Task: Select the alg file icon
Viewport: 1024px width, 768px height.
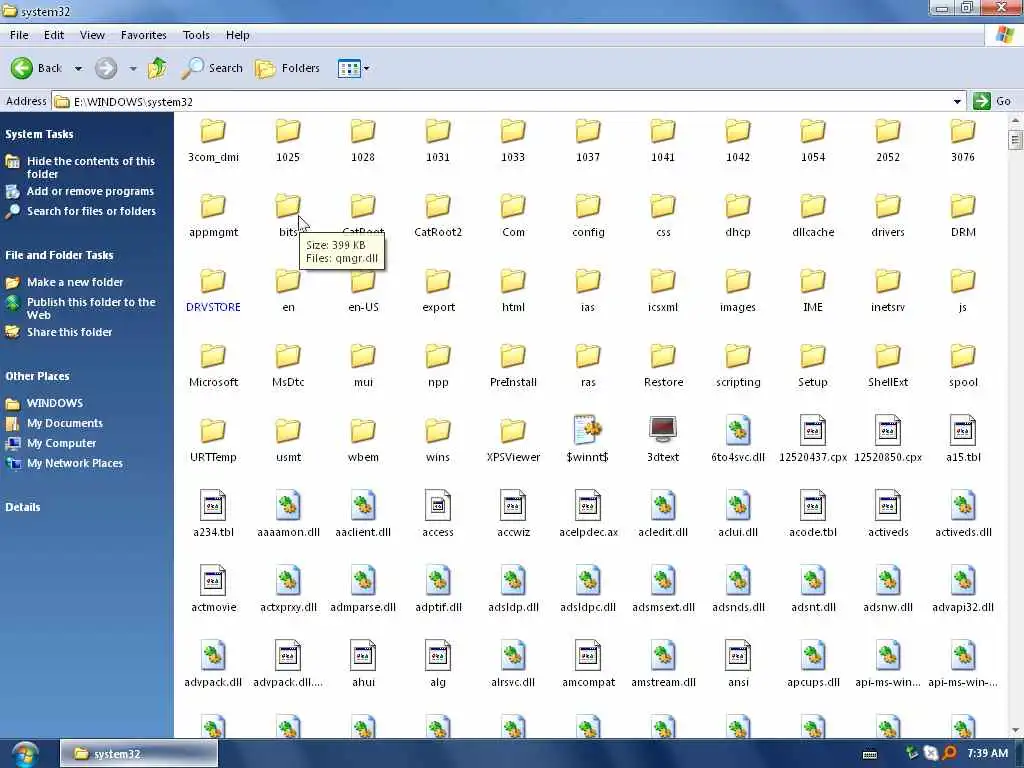Action: click(x=438, y=656)
